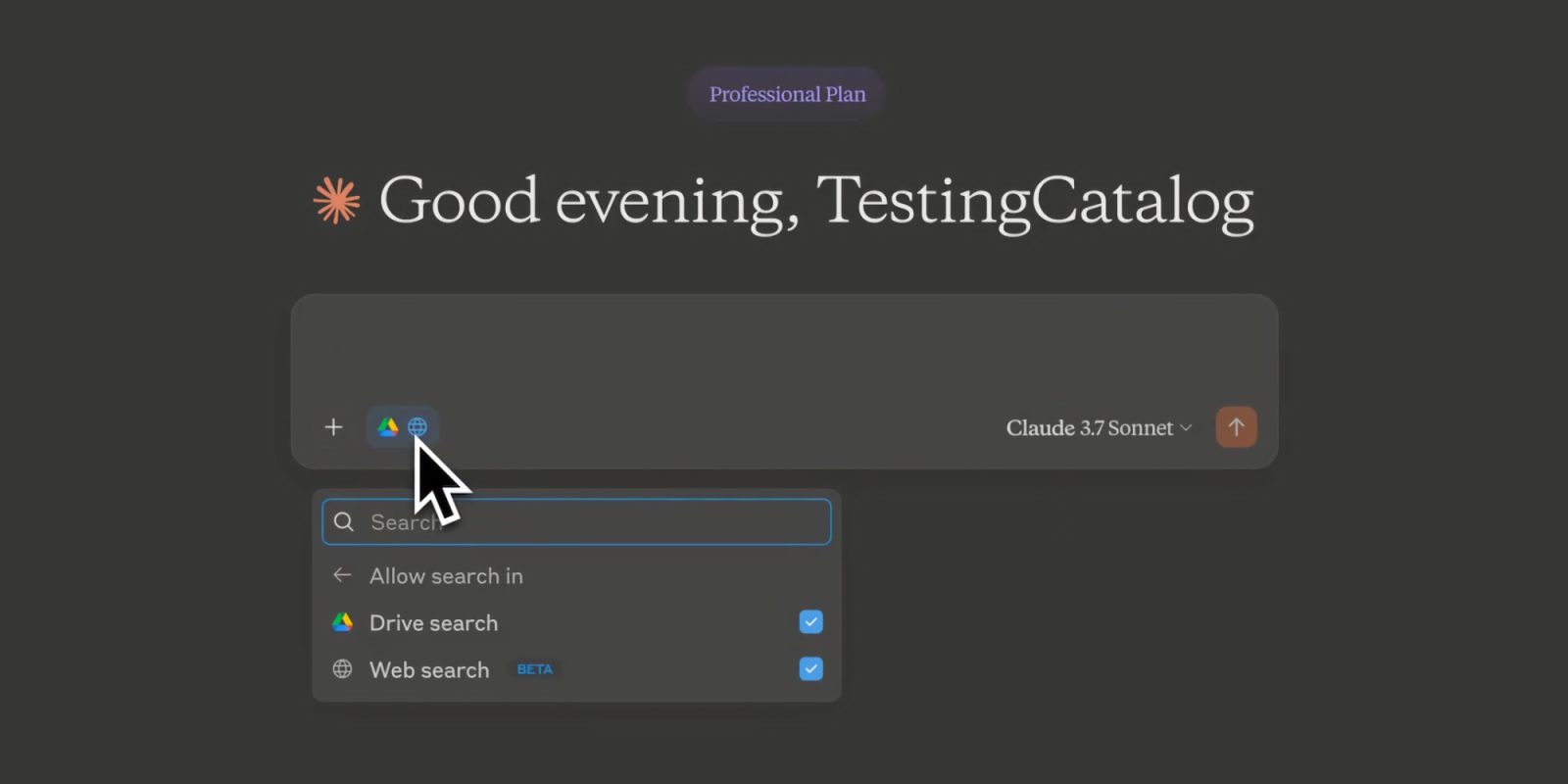
Task: Click the orange Claude starburst logo
Action: point(336,200)
